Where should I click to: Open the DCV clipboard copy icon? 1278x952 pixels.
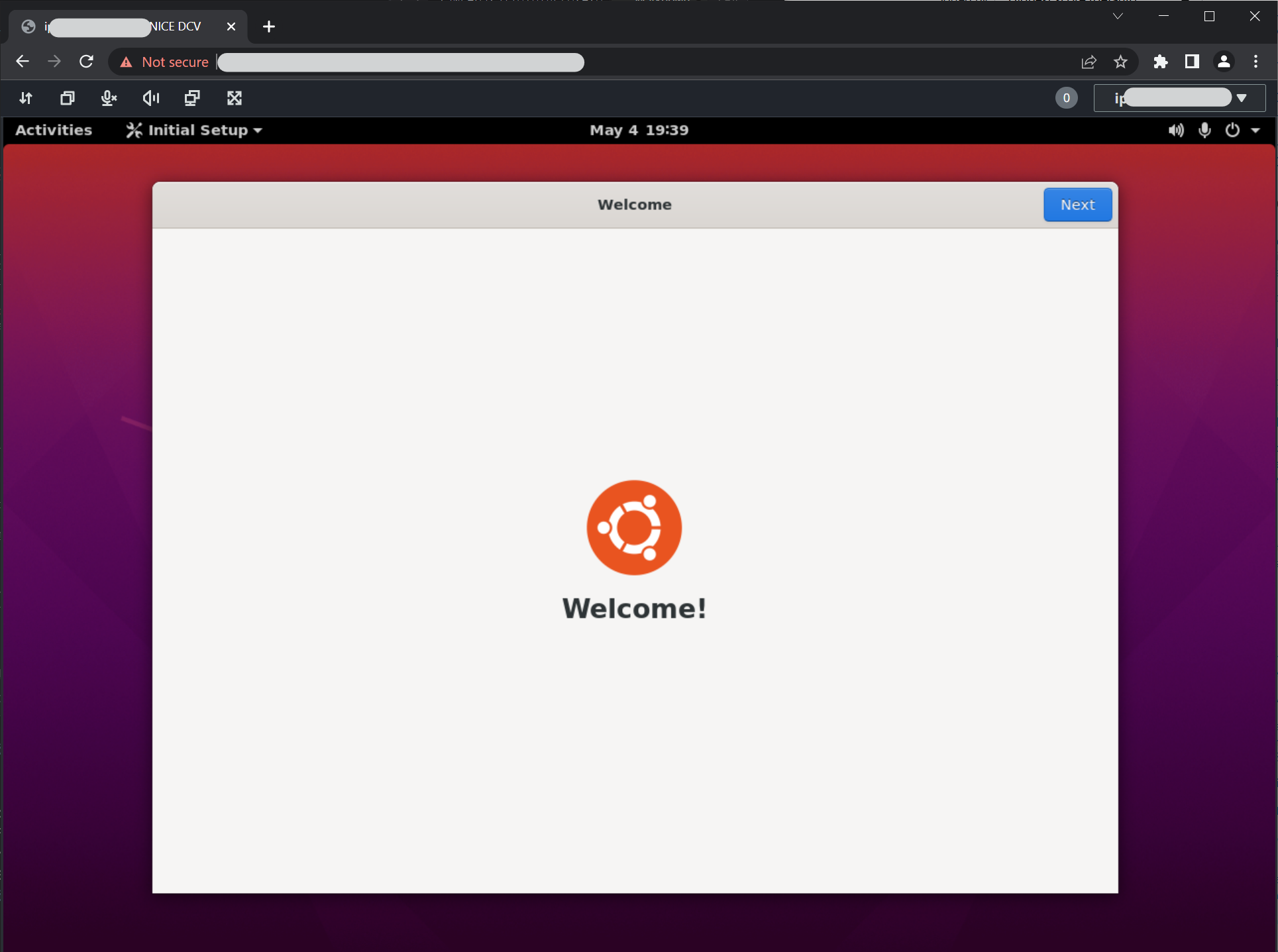coord(67,98)
